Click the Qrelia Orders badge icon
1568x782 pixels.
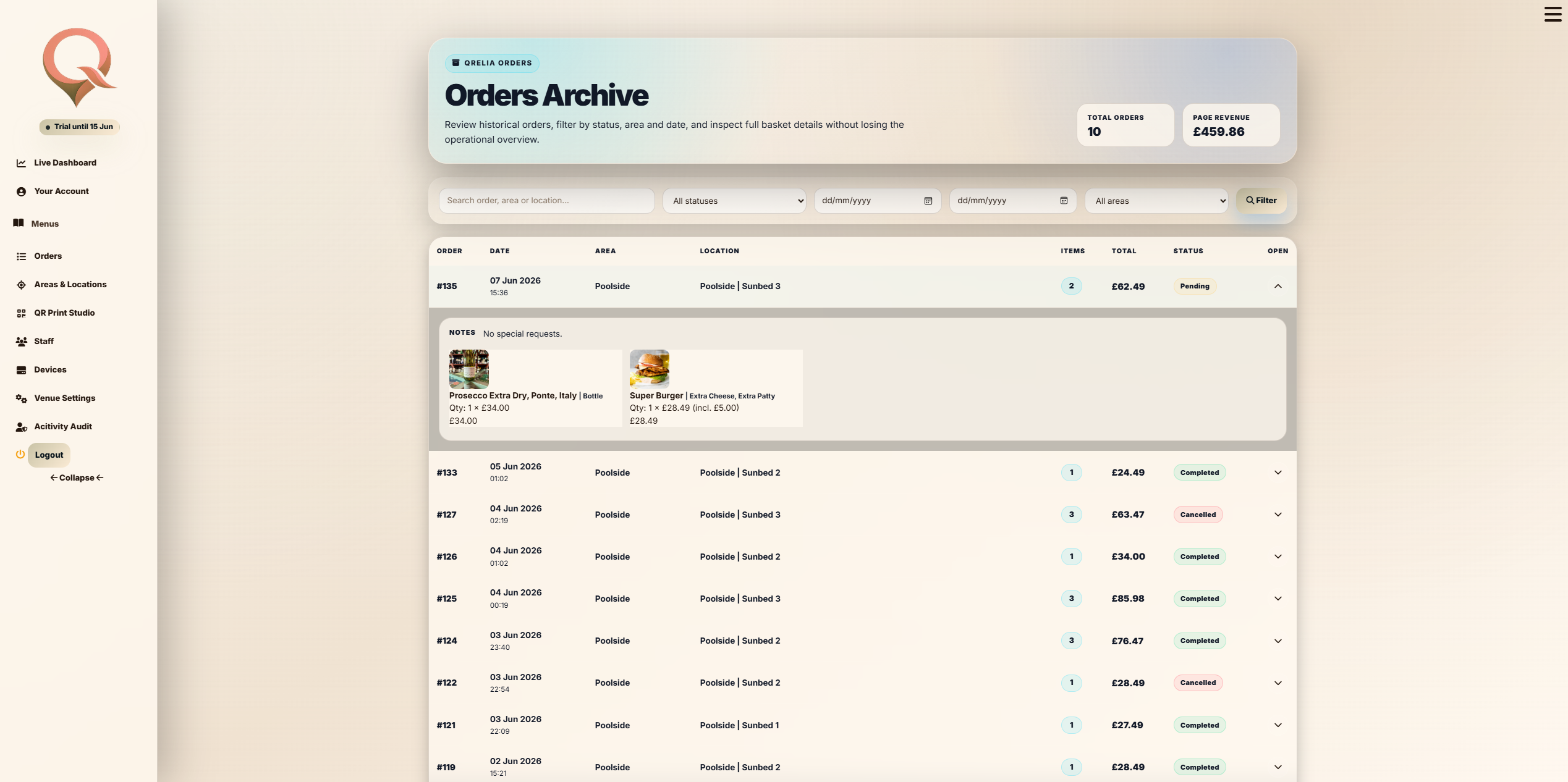[x=456, y=63]
